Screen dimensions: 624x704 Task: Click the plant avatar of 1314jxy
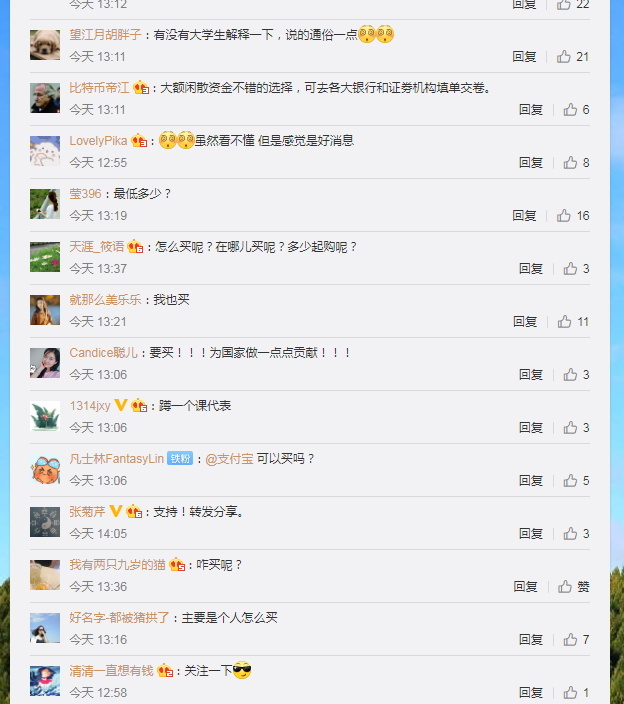pyautogui.click(x=45, y=416)
